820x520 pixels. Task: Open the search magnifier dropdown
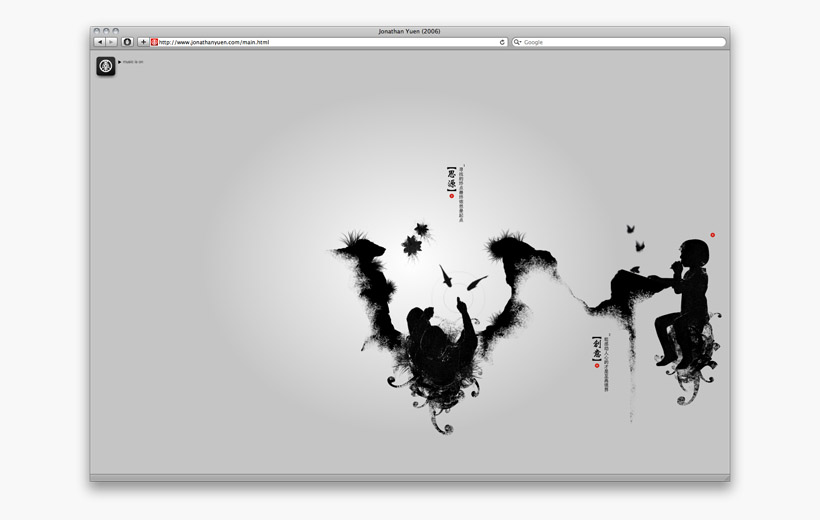point(517,42)
